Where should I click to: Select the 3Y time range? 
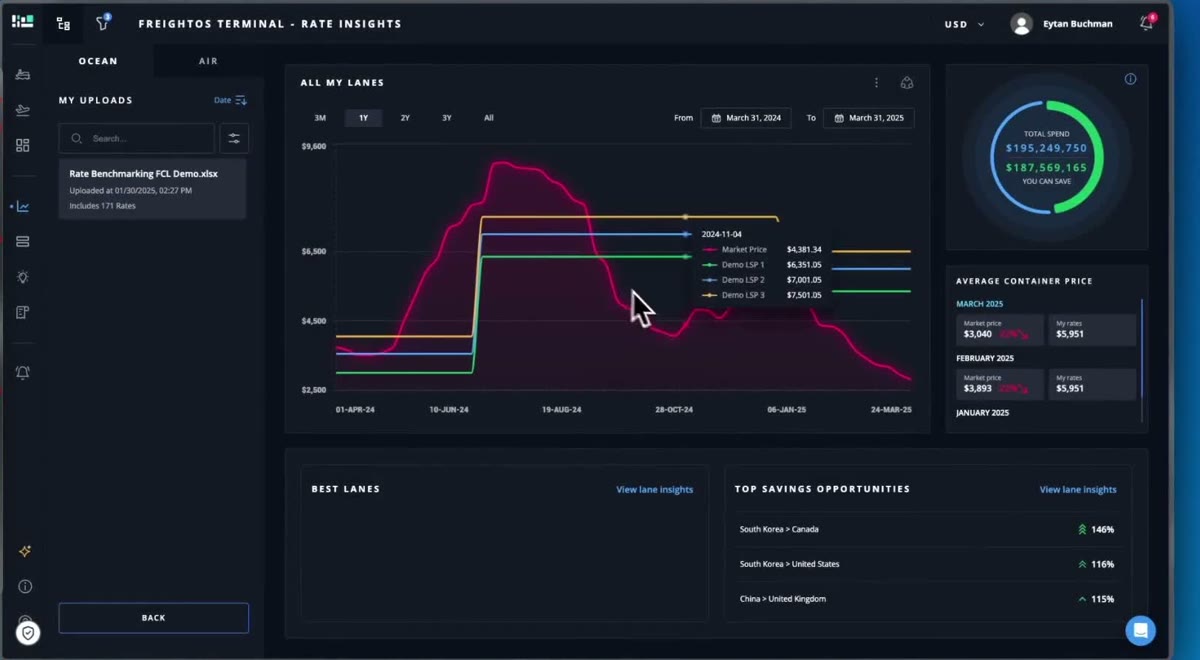pos(447,118)
